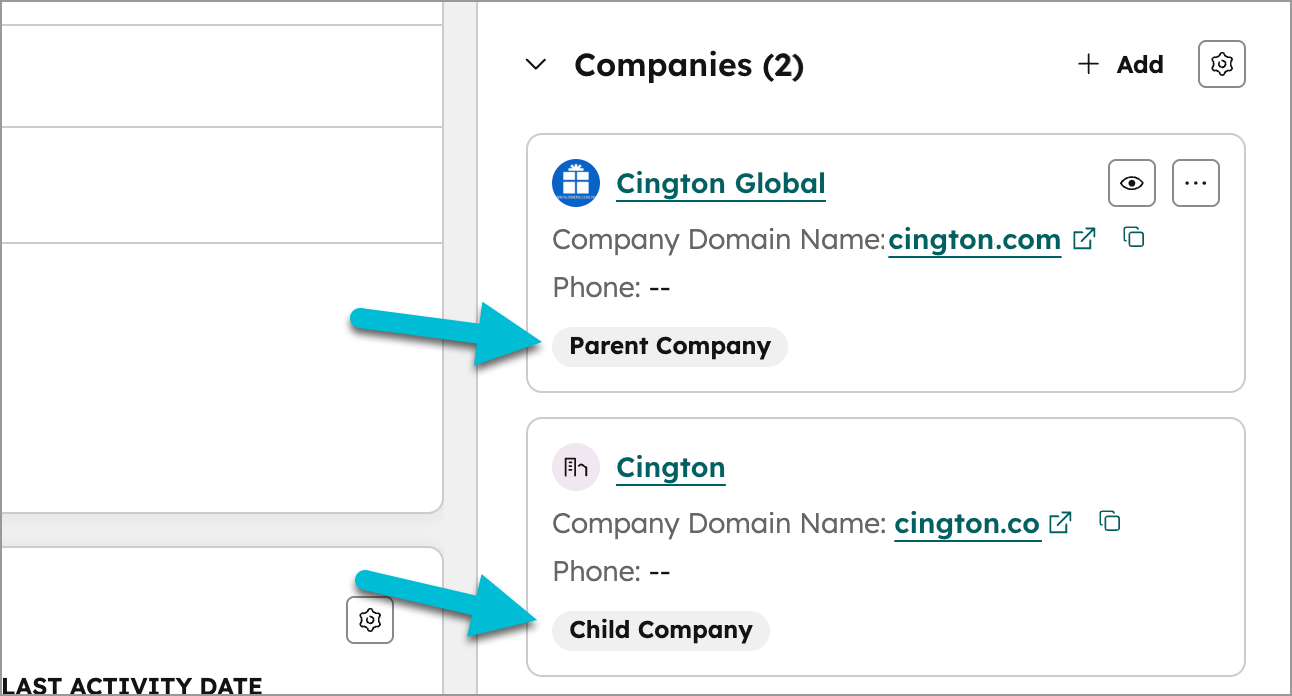Select the Companies section header
Screen dimensions: 1292x696
[x=689, y=64]
